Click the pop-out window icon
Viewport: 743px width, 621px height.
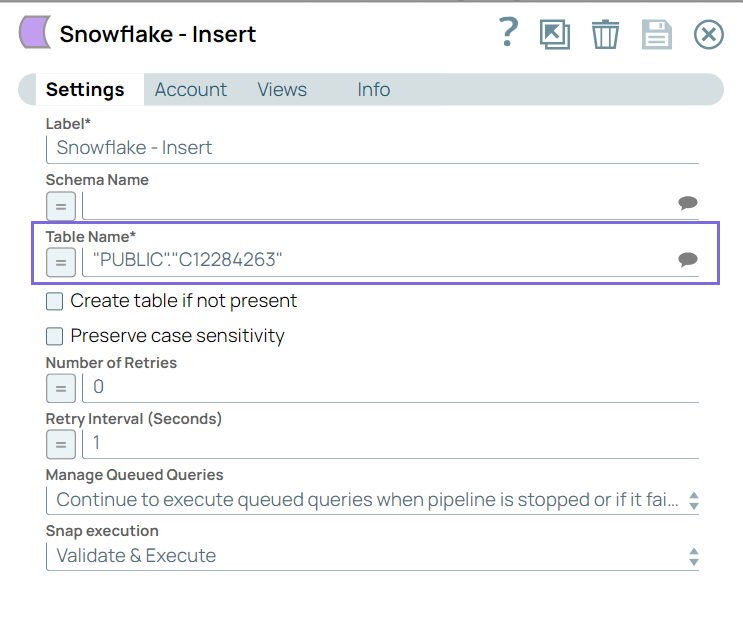(x=555, y=34)
